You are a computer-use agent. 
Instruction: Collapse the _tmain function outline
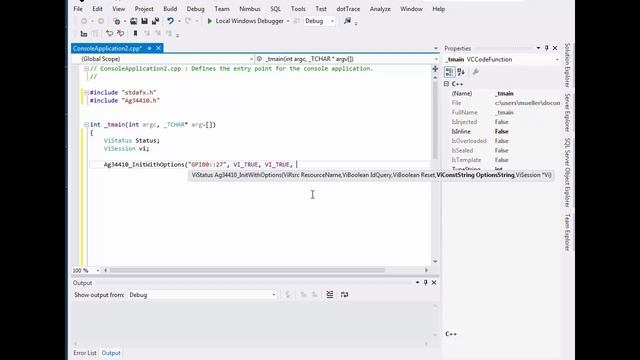point(87,124)
